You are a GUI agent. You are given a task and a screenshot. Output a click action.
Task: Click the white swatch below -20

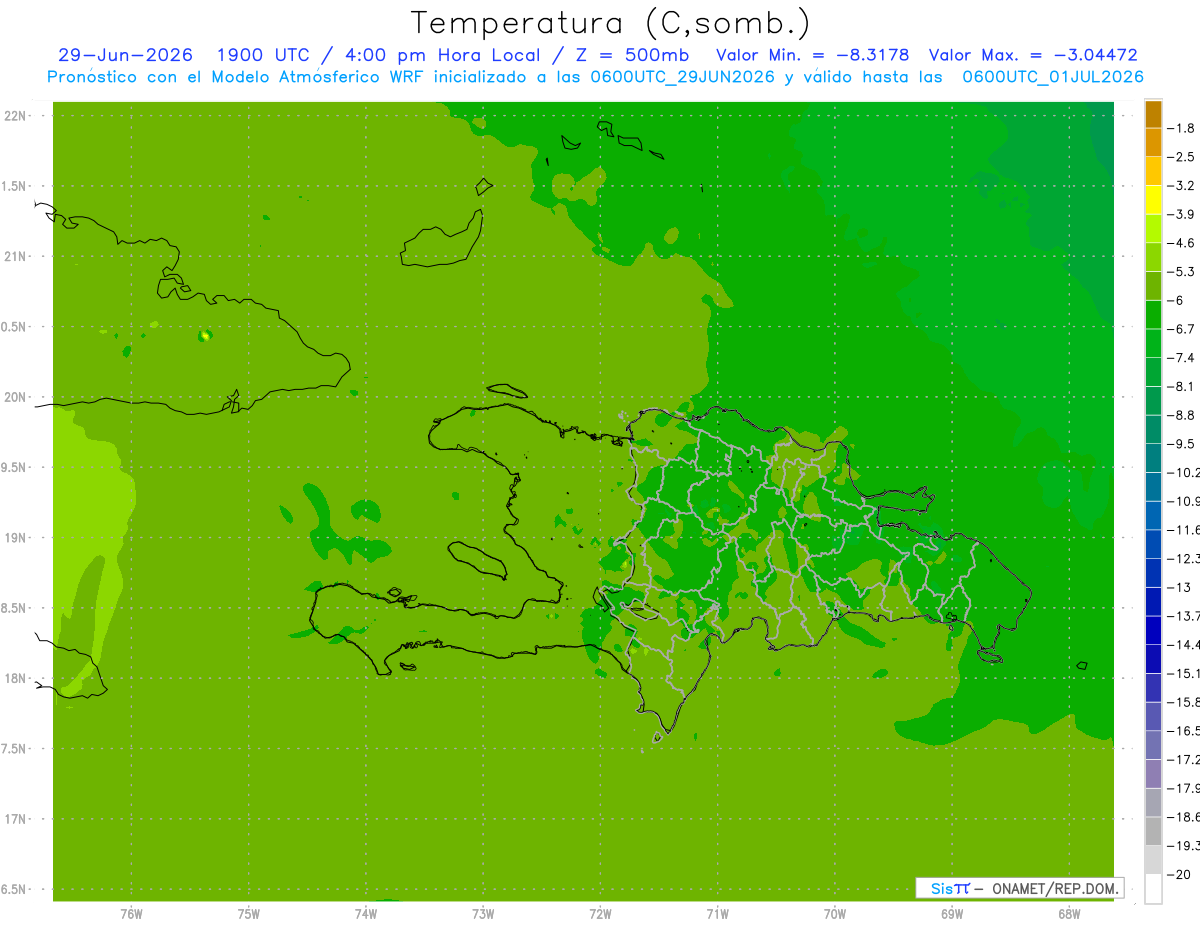1153,889
